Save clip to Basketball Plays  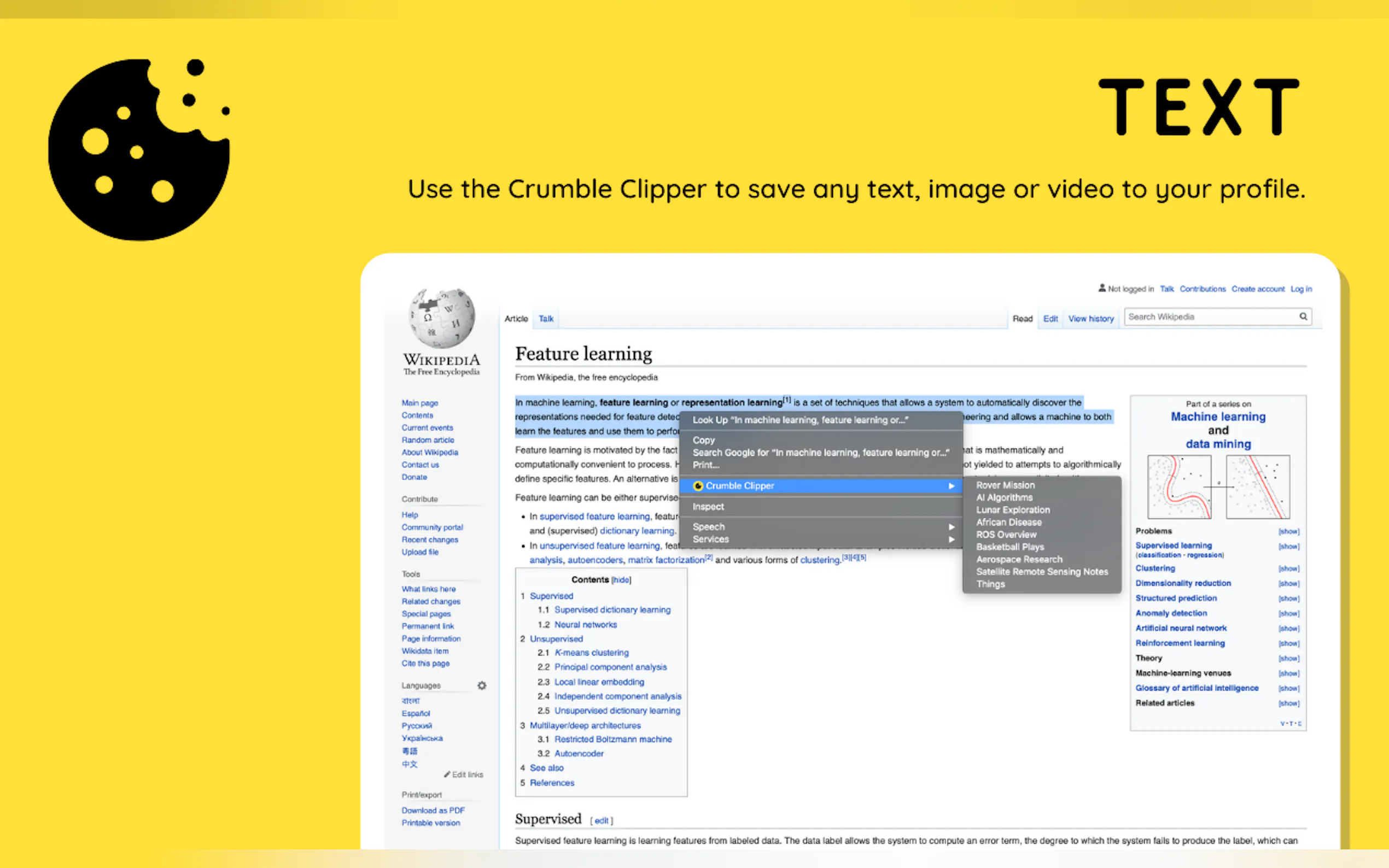click(x=1010, y=547)
